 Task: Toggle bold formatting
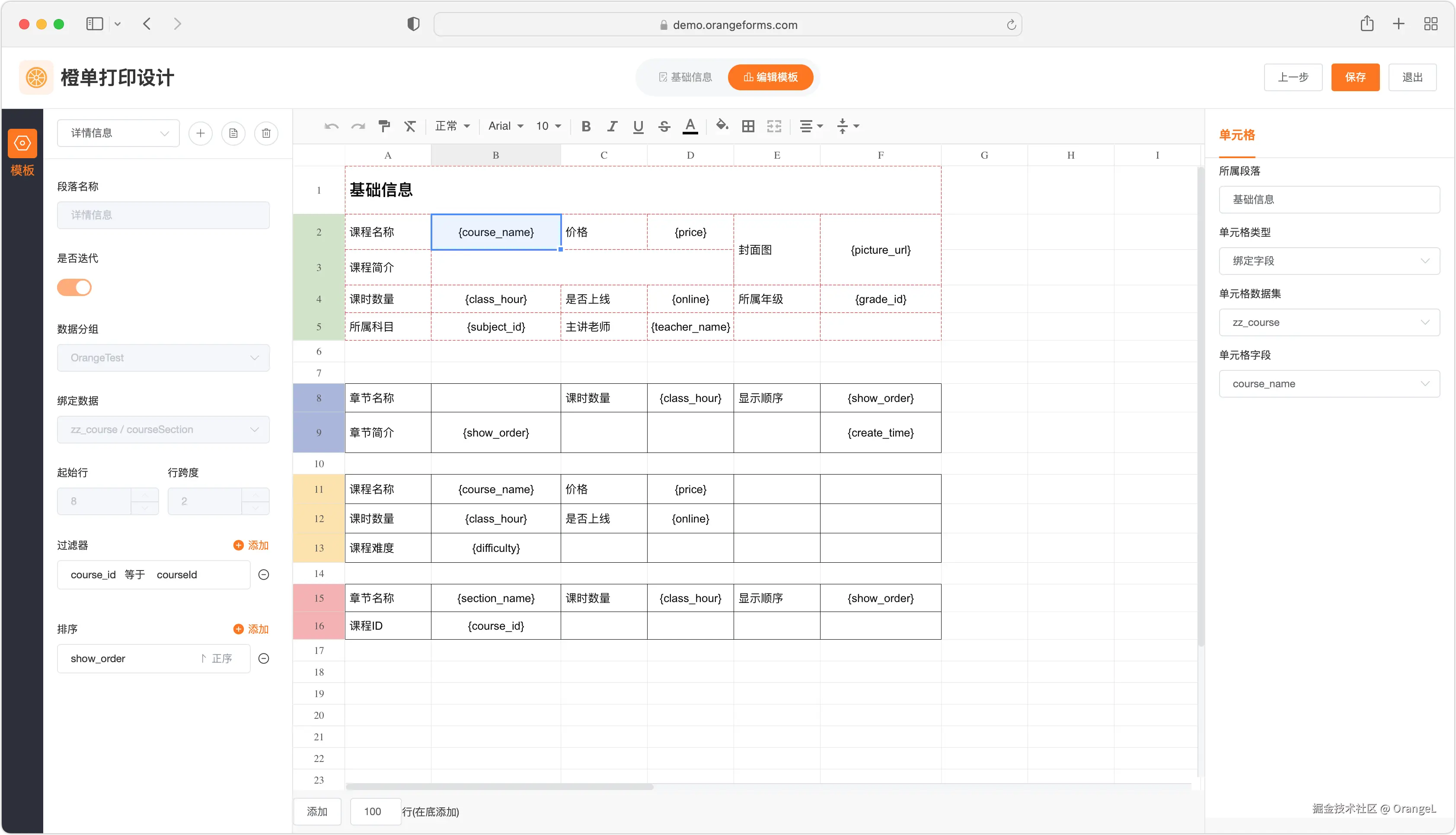pos(585,126)
